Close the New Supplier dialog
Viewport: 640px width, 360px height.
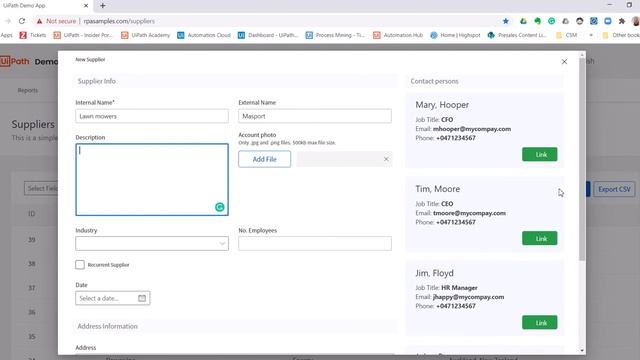[564, 62]
